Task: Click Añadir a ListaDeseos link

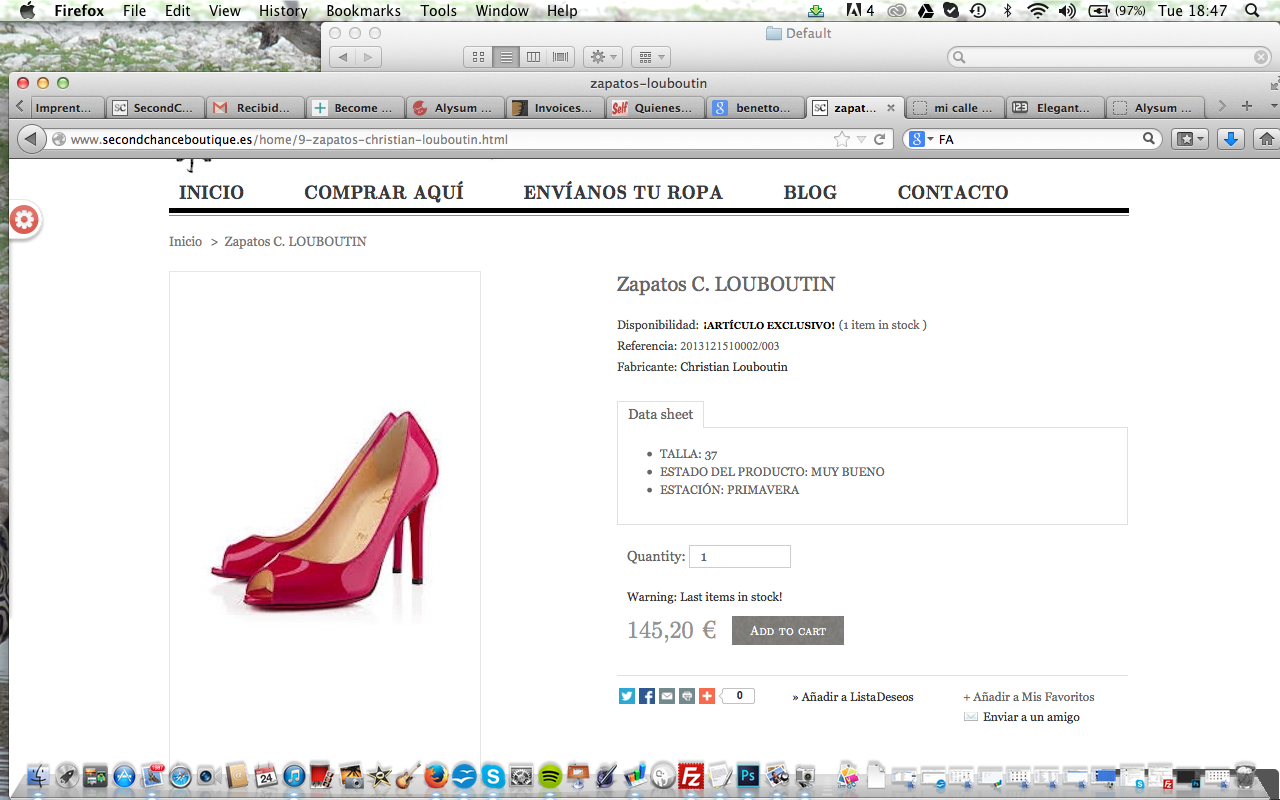Action: pyautogui.click(x=853, y=697)
